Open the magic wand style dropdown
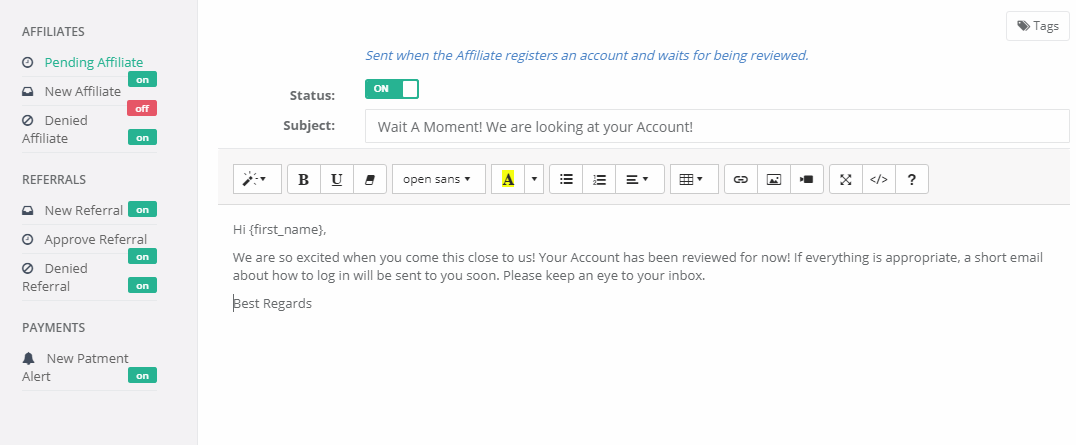The width and height of the screenshot is (1076, 445). [x=257, y=179]
